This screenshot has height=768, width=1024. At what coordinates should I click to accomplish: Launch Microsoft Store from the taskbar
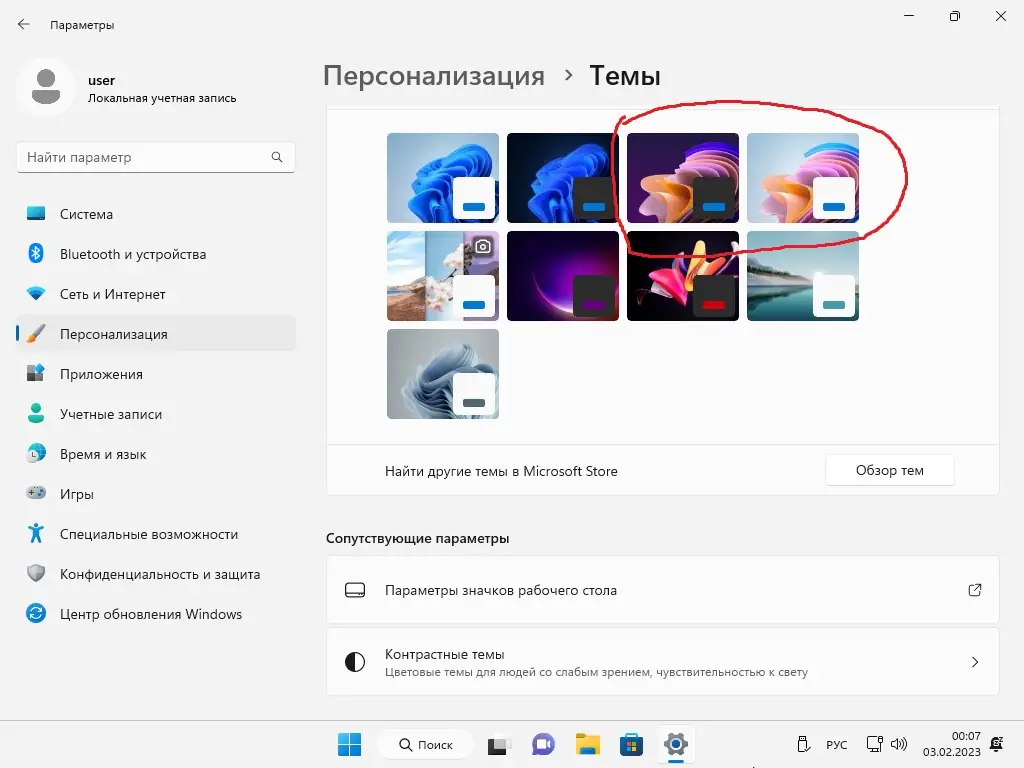[x=631, y=744]
